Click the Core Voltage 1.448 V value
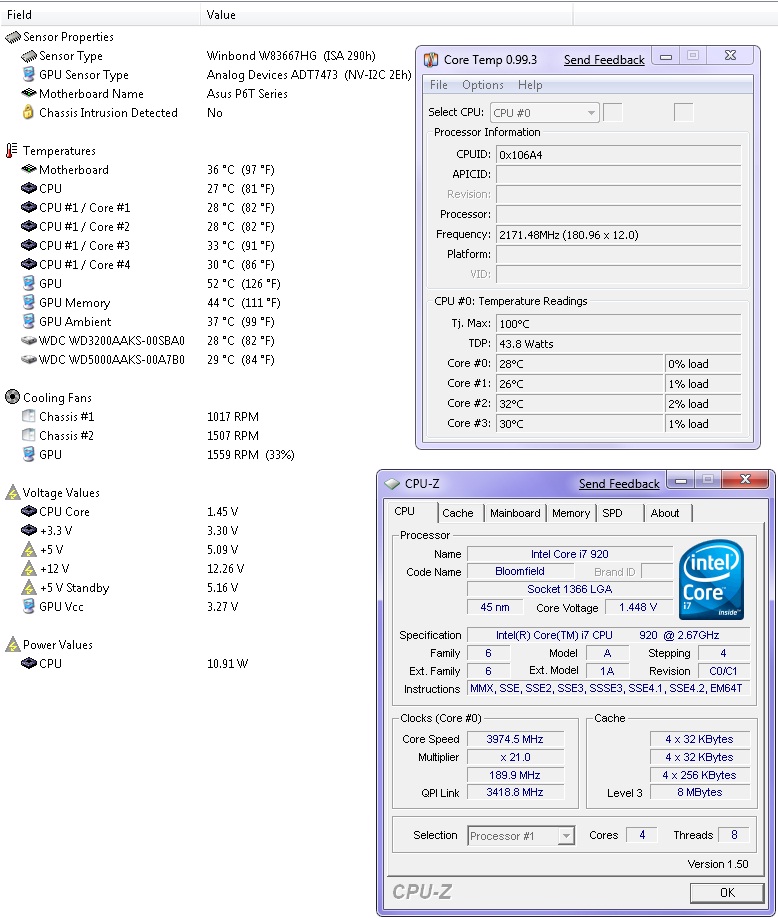Image resolution: width=778 pixels, height=919 pixels. 638,607
